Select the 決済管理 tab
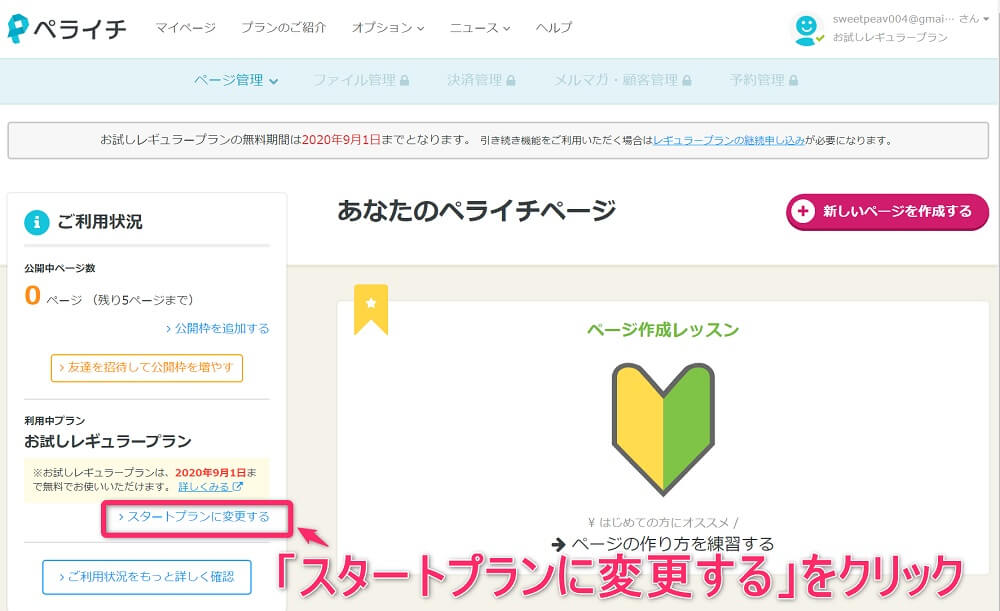Screen dimensions: 1000x611 (481, 80)
